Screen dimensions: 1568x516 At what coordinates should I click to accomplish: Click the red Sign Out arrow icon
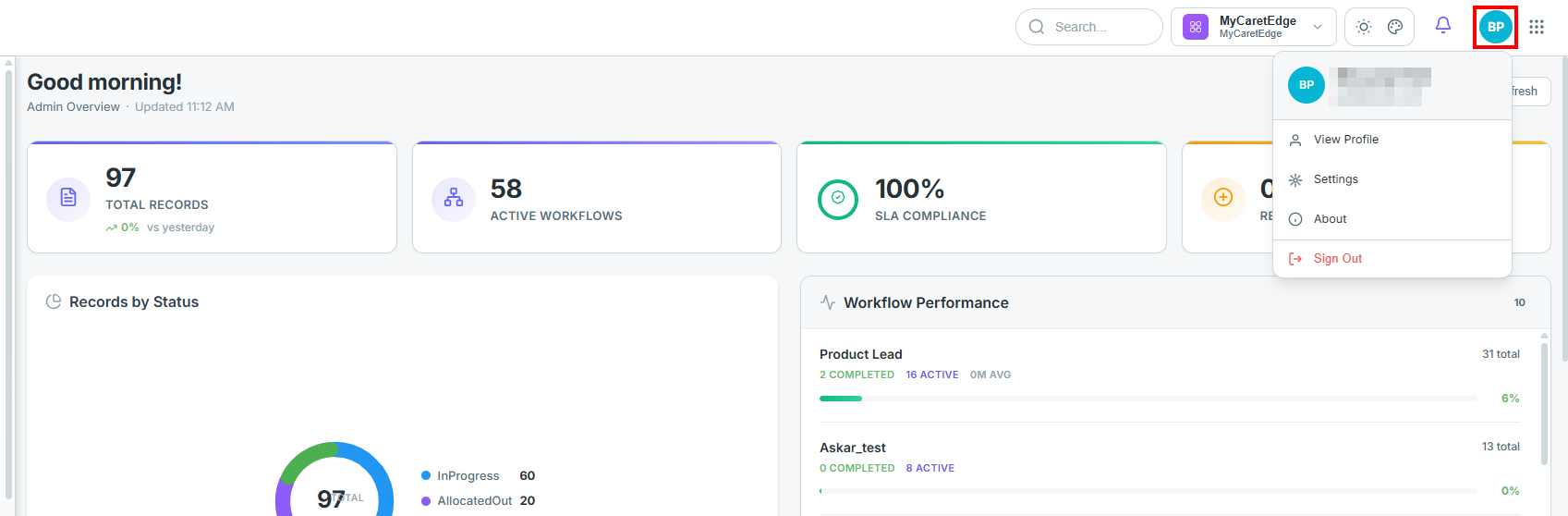coord(1295,259)
